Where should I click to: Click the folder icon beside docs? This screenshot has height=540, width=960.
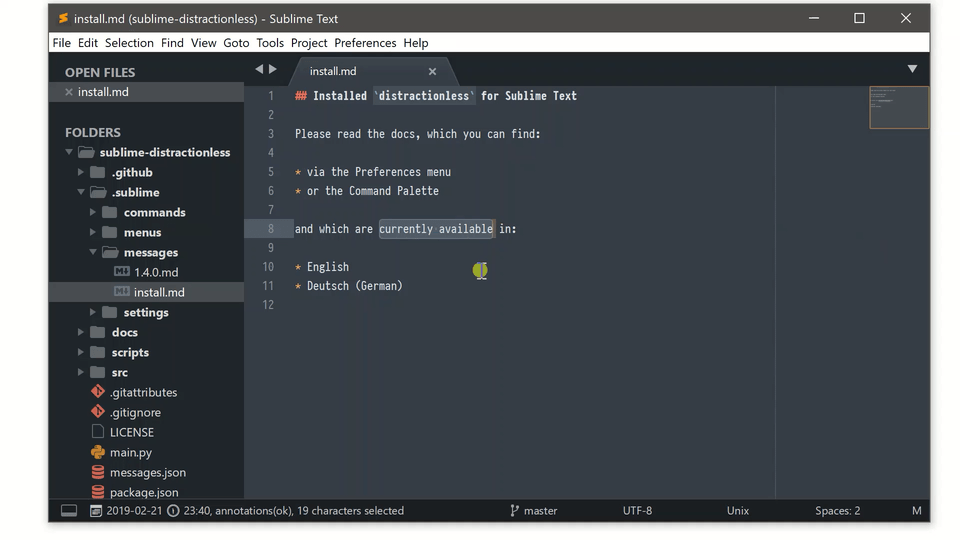coord(97,332)
